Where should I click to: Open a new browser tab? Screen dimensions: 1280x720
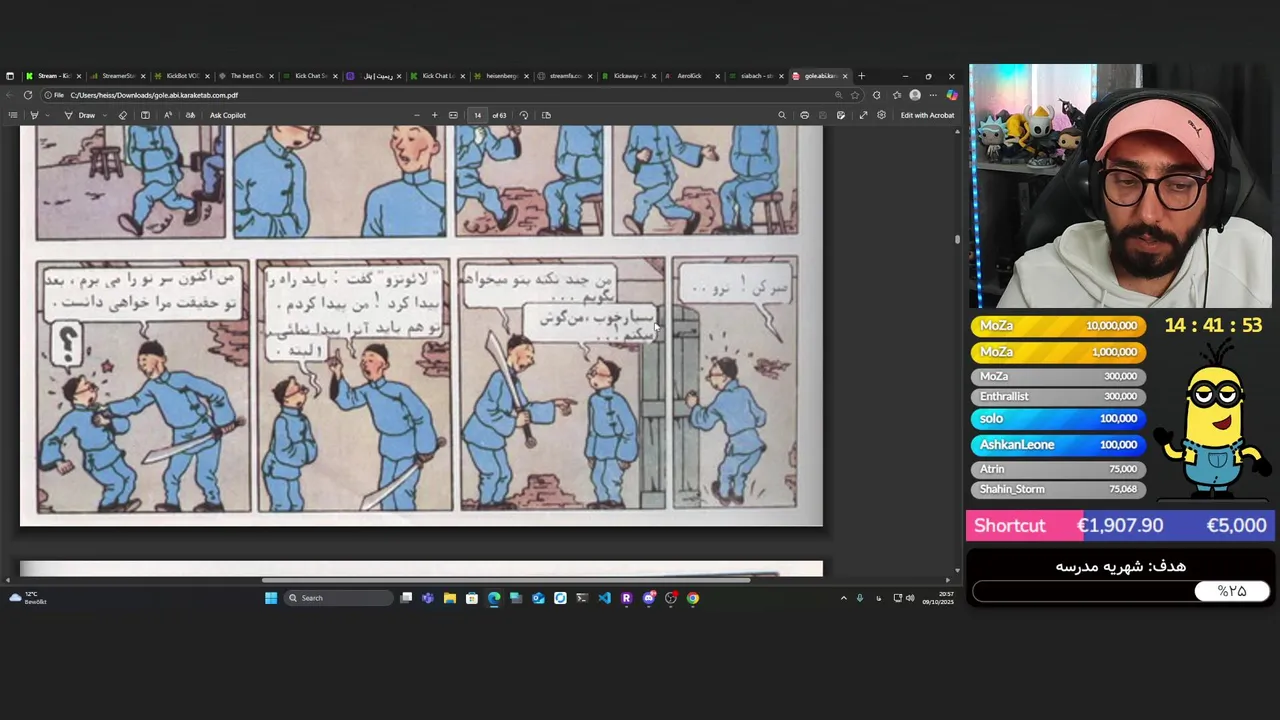[x=862, y=76]
